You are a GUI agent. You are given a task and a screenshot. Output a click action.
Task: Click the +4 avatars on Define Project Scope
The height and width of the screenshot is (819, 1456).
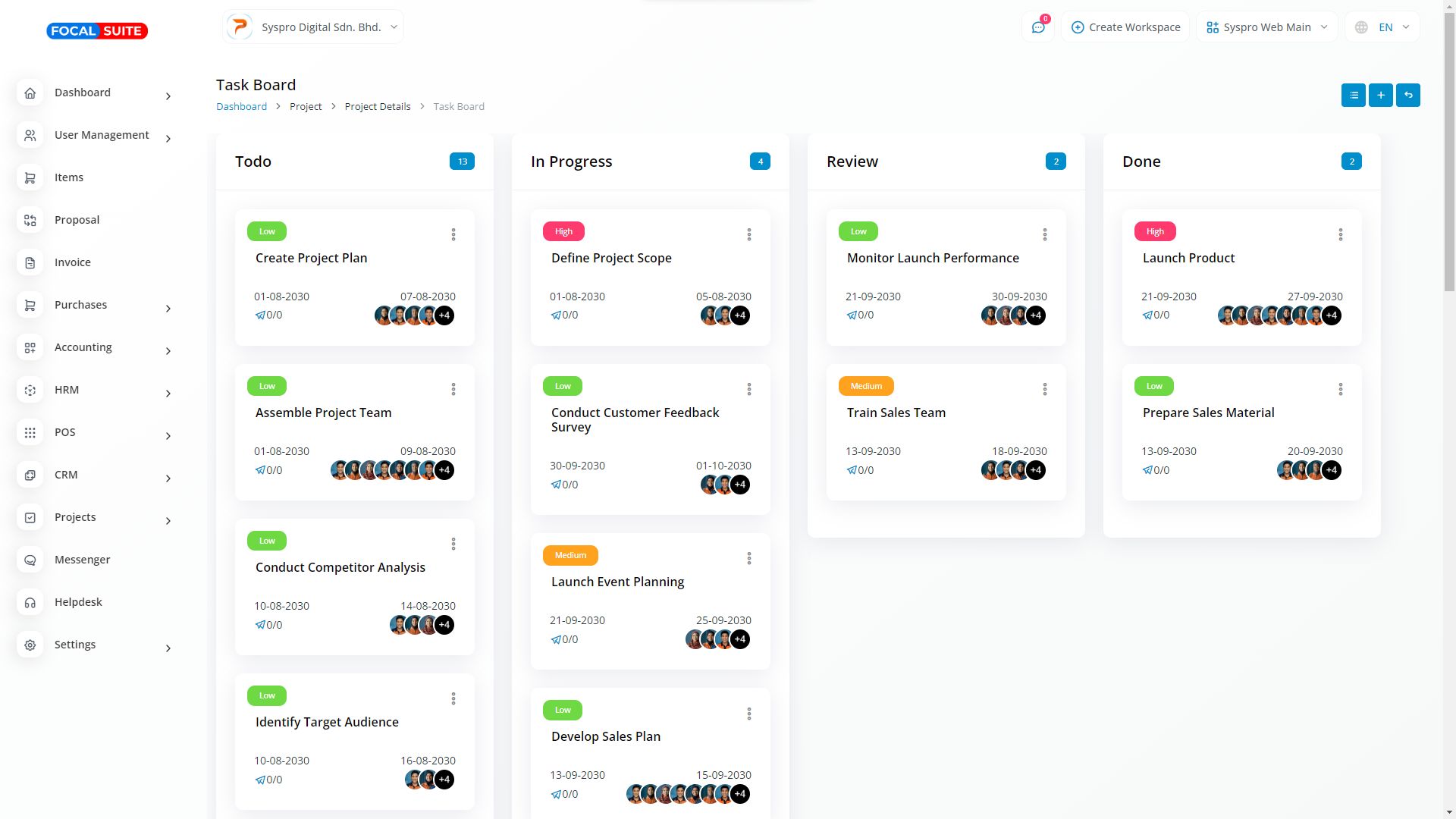click(x=740, y=315)
